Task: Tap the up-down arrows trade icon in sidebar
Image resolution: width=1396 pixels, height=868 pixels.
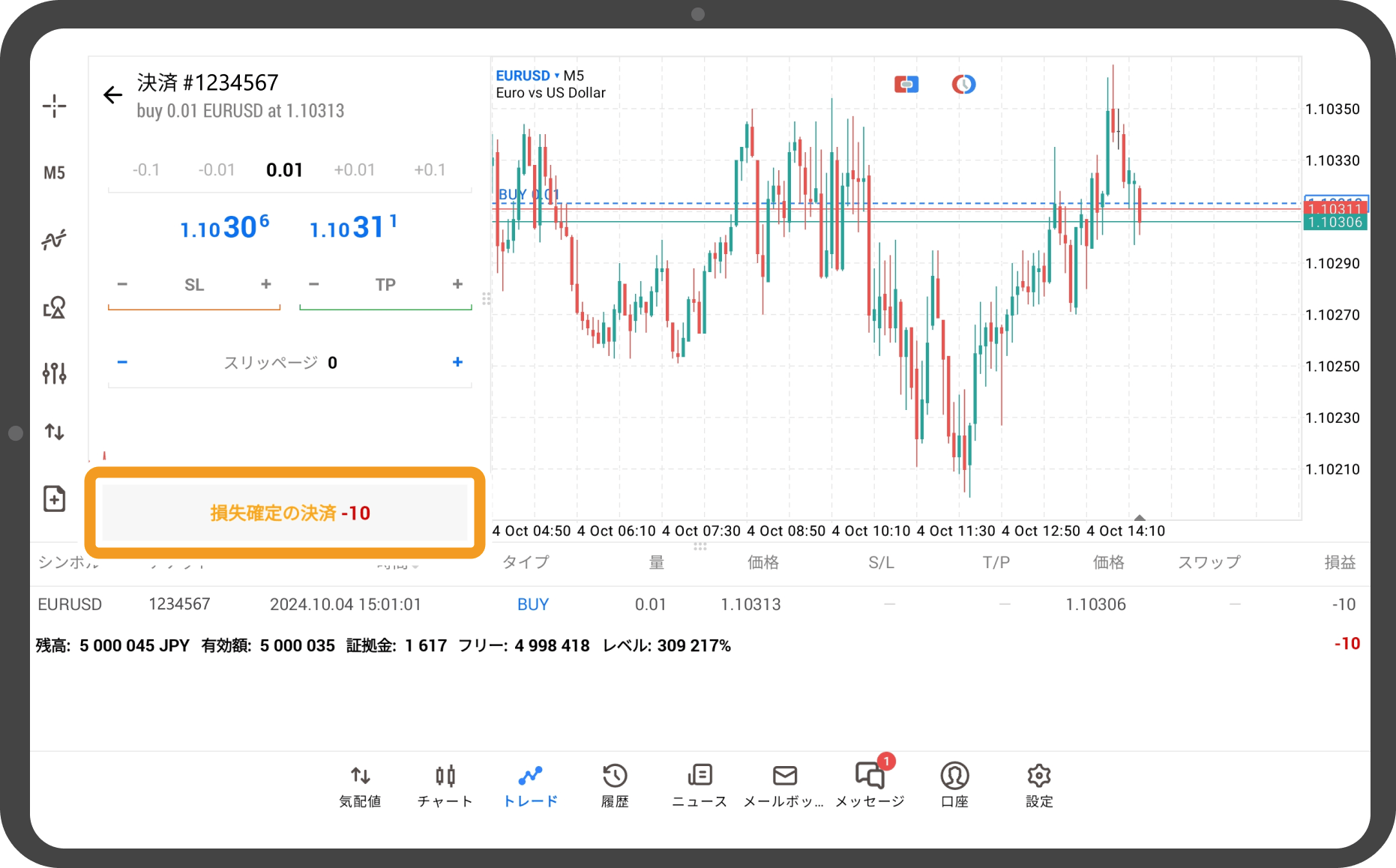Action: tap(54, 432)
